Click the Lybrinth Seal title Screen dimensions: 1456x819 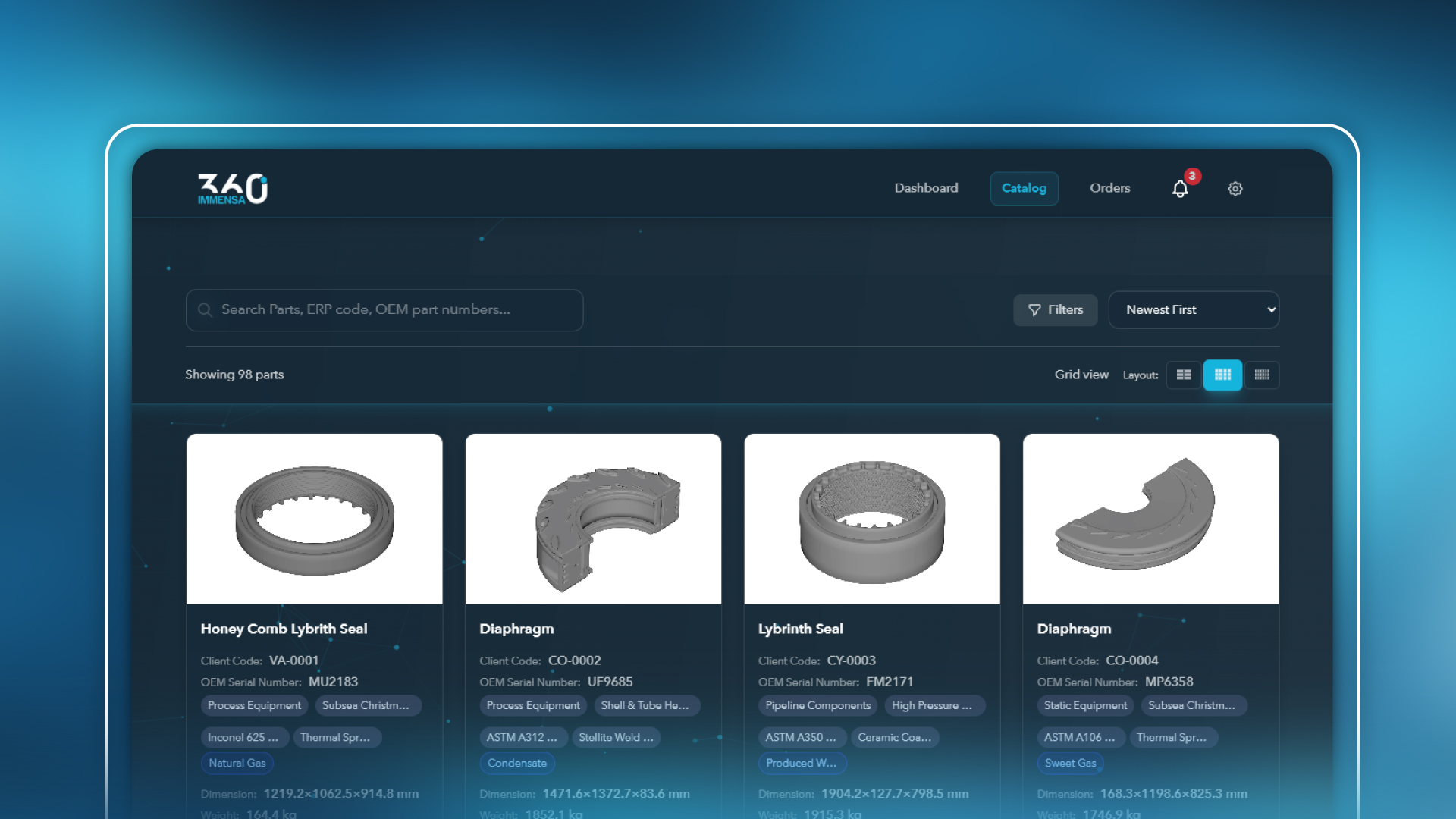click(x=800, y=629)
